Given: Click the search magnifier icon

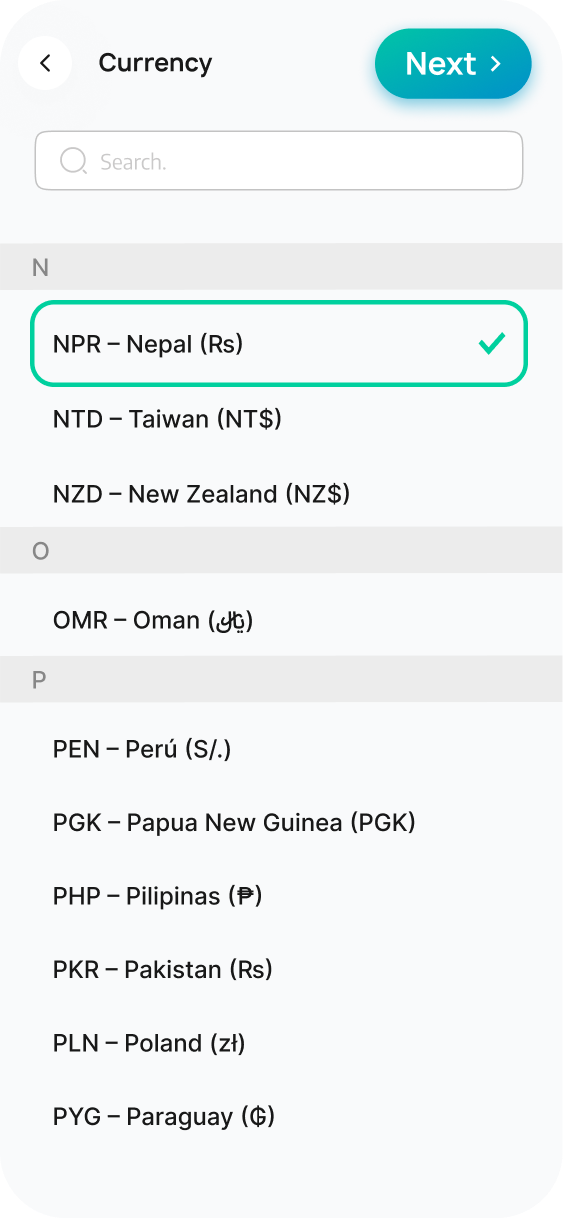Looking at the screenshot, I should [73, 161].
